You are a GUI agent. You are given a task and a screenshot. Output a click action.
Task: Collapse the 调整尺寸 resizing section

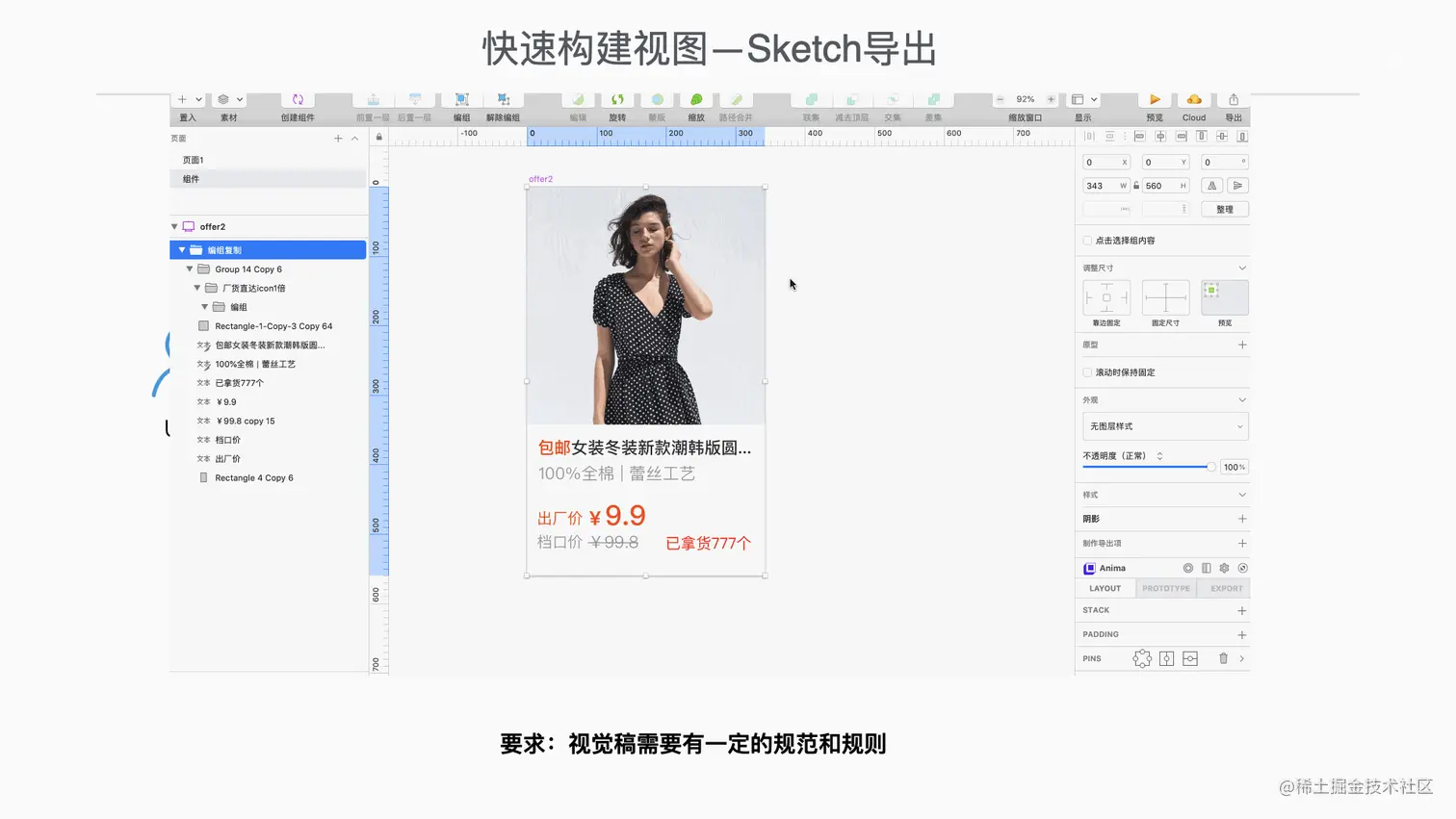(1242, 268)
